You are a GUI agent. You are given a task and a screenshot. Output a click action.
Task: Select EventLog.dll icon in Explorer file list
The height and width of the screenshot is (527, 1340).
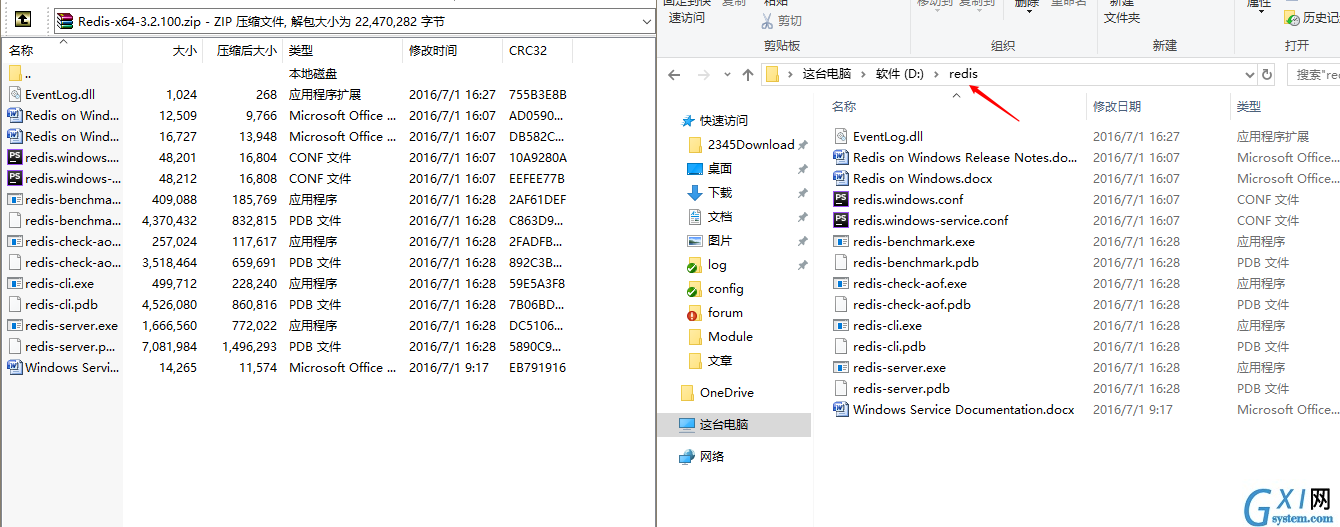pyautogui.click(x=840, y=136)
